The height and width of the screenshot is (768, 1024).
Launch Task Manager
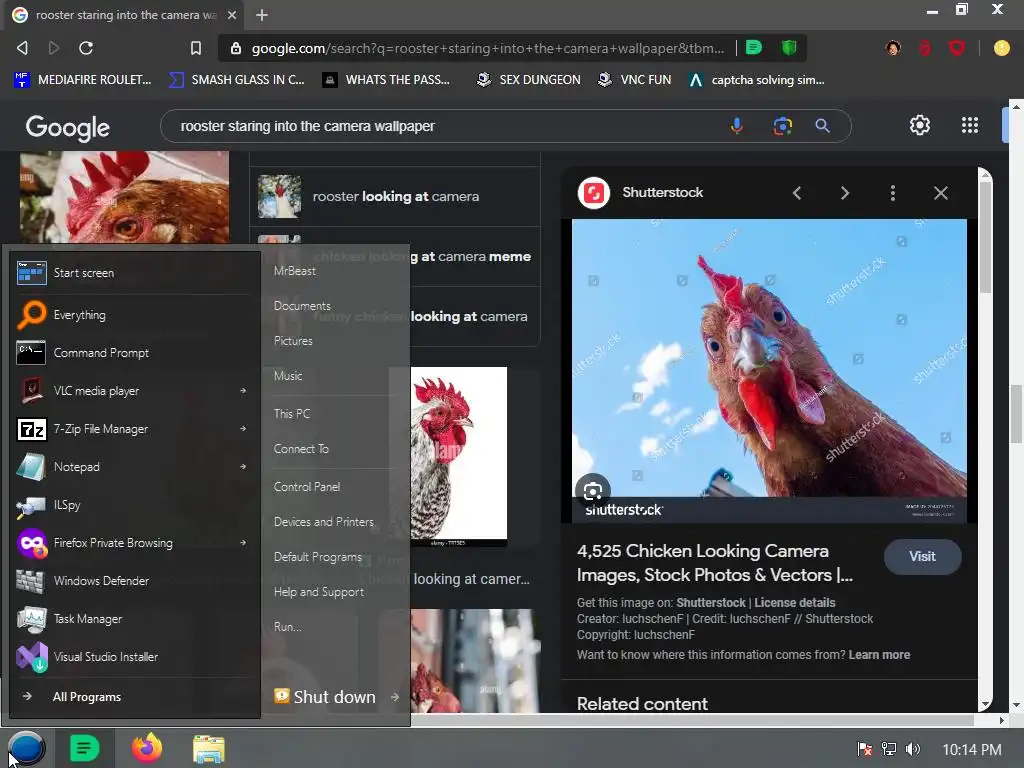[x=134, y=618]
